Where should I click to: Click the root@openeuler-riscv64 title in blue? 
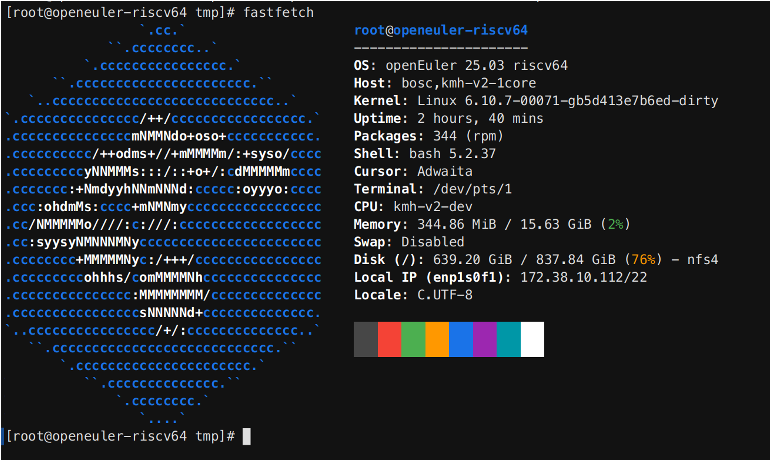coord(441,30)
